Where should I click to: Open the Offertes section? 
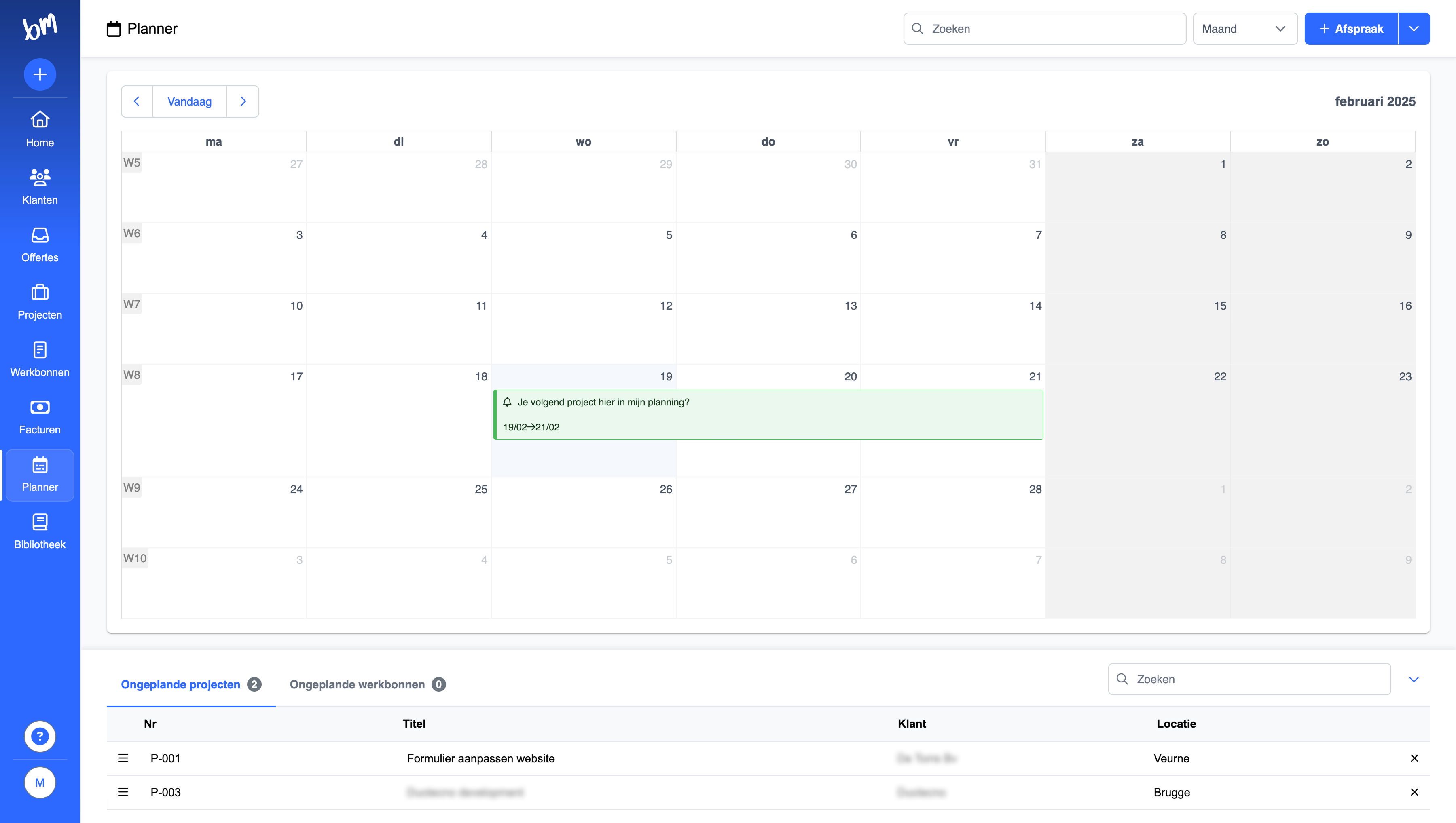40,244
